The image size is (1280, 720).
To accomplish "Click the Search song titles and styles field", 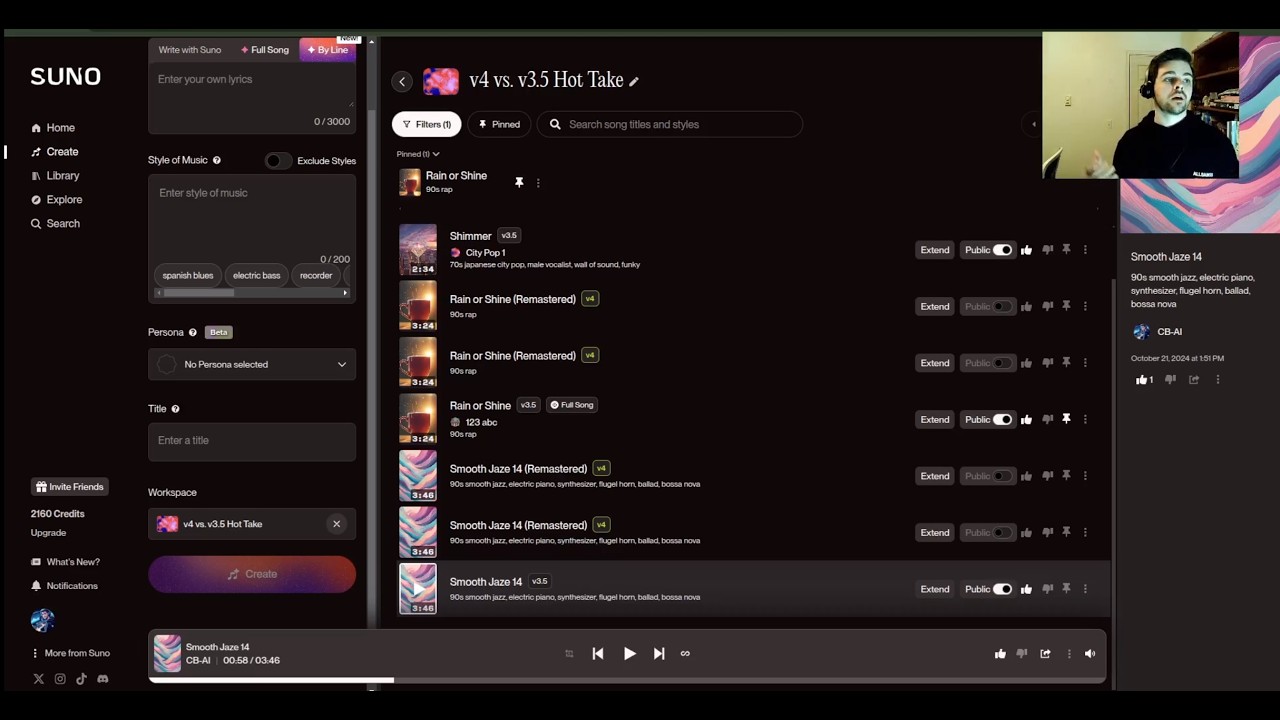I will pyautogui.click(x=670, y=124).
